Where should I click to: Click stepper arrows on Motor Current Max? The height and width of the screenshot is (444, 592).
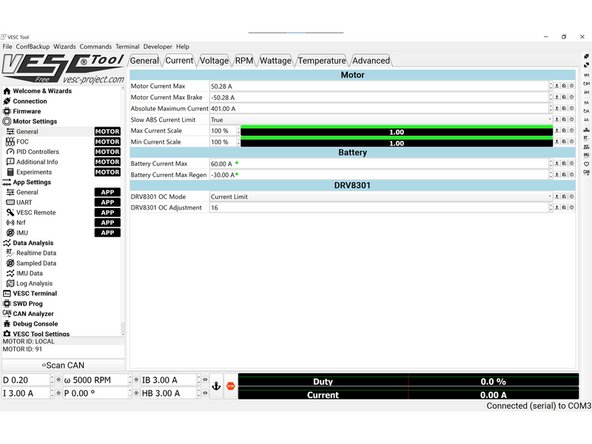pyautogui.click(x=550, y=86)
